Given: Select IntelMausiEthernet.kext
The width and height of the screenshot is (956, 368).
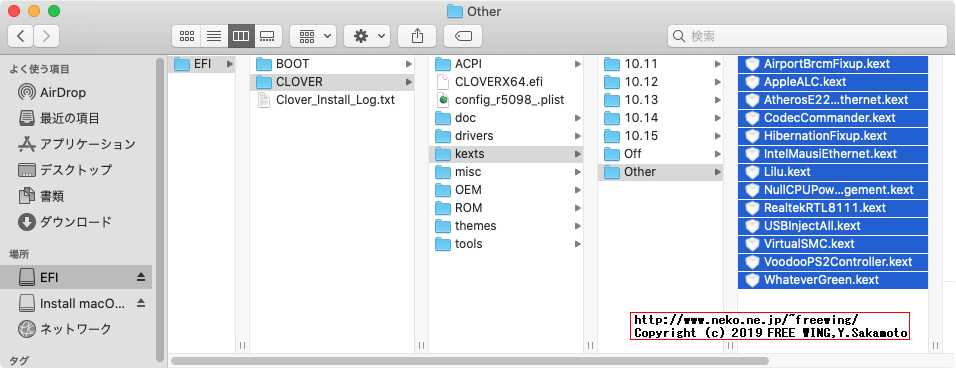Looking at the screenshot, I should (x=833, y=154).
